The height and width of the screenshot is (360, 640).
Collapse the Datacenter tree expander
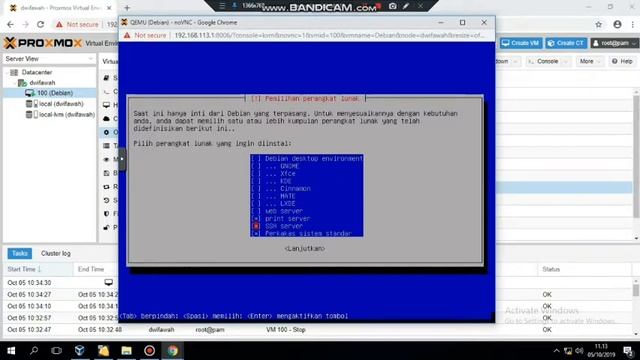(7, 72)
